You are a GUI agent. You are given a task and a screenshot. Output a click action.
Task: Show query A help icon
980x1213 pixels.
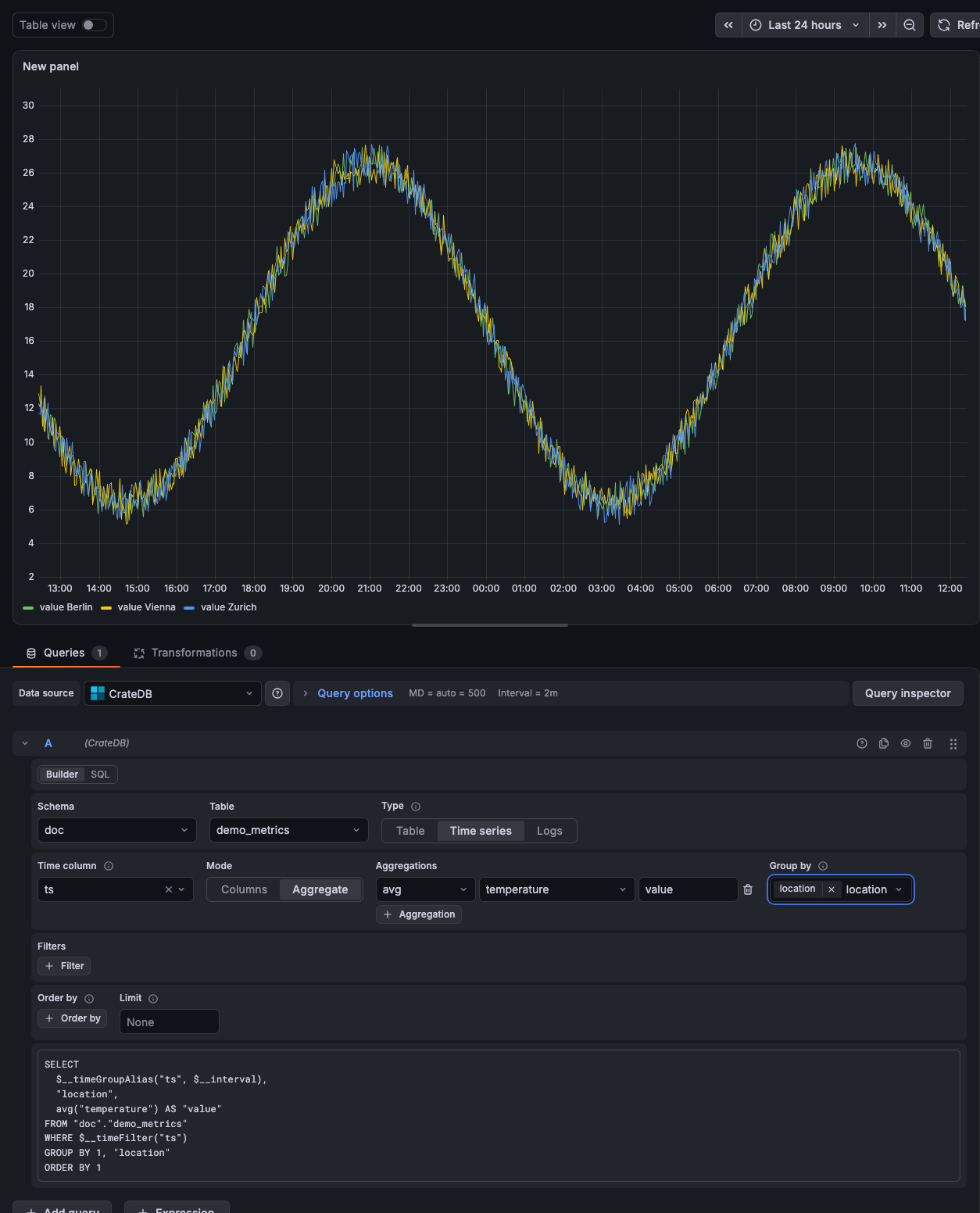(862, 743)
